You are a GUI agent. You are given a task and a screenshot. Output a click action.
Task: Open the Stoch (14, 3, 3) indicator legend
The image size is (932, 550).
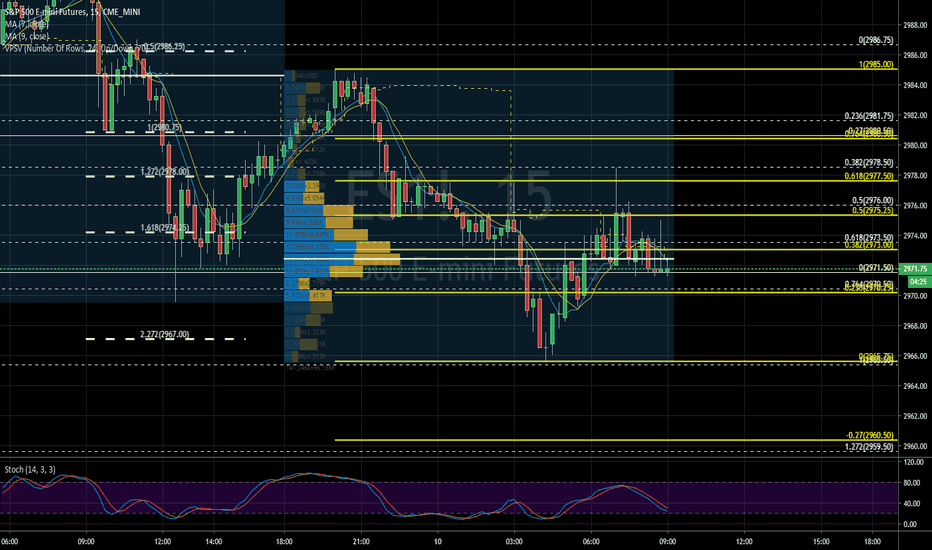coord(30,470)
